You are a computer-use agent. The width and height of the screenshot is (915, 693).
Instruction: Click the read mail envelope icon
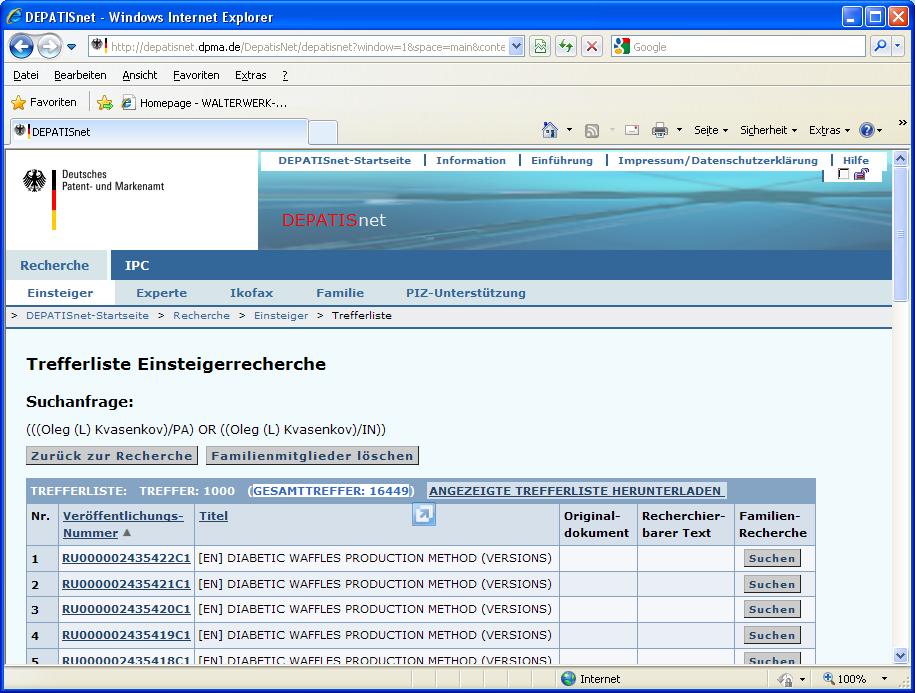(632, 130)
